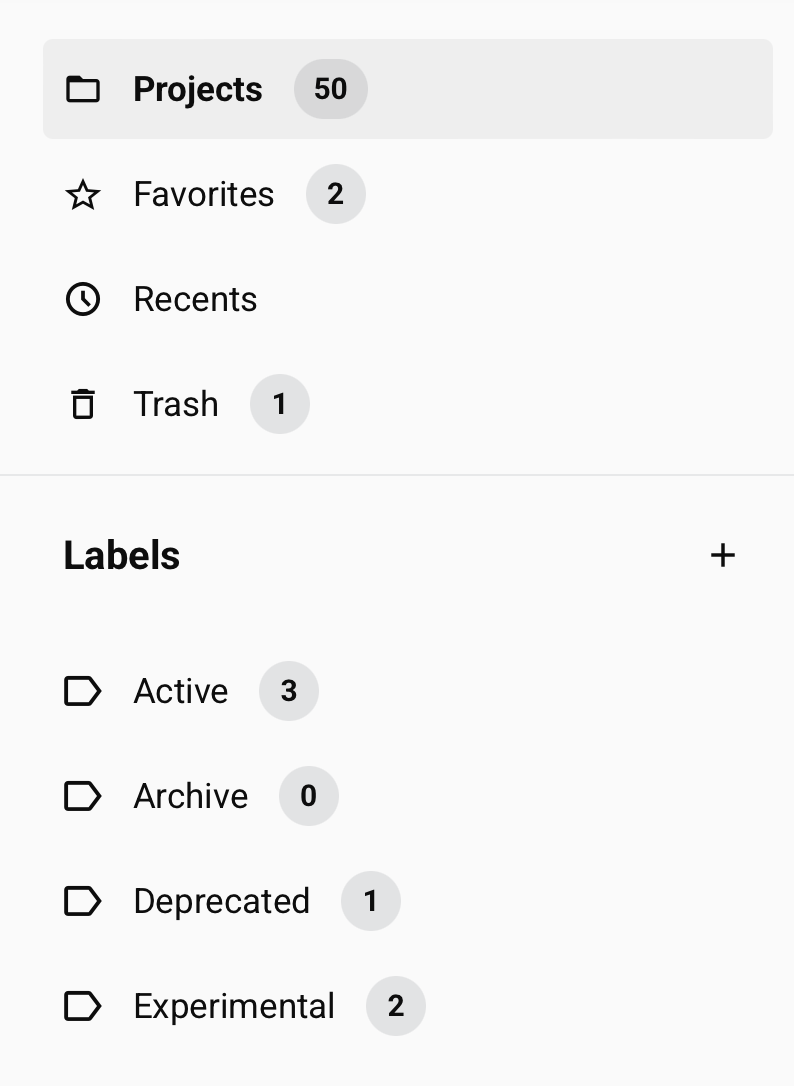Click the Projects folder icon
The height and width of the screenshot is (1086, 794).
(83, 89)
